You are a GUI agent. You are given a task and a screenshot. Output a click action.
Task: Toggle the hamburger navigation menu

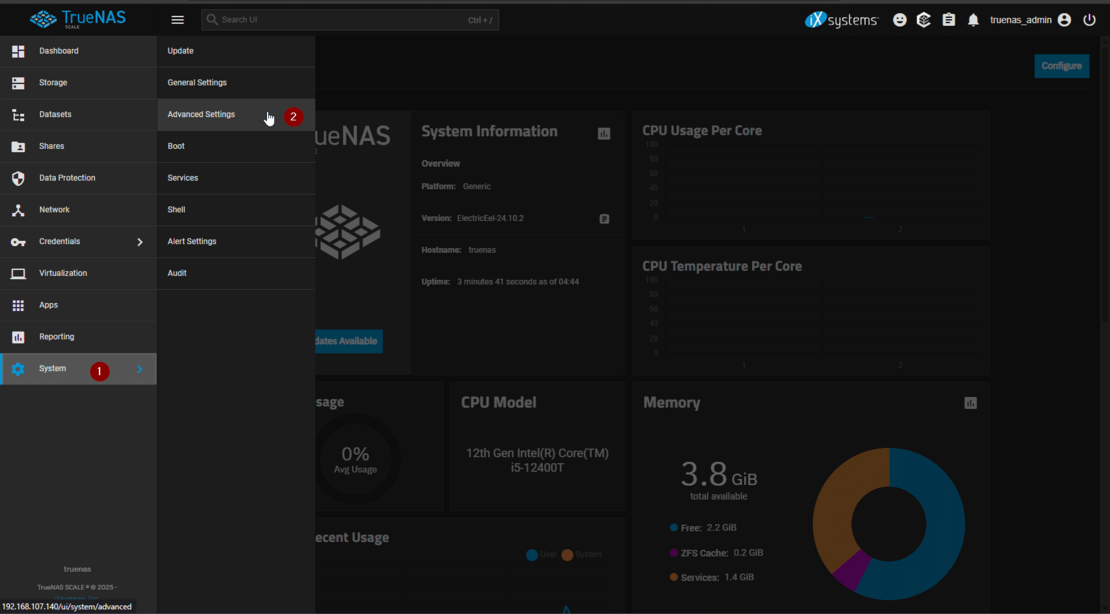(x=177, y=19)
